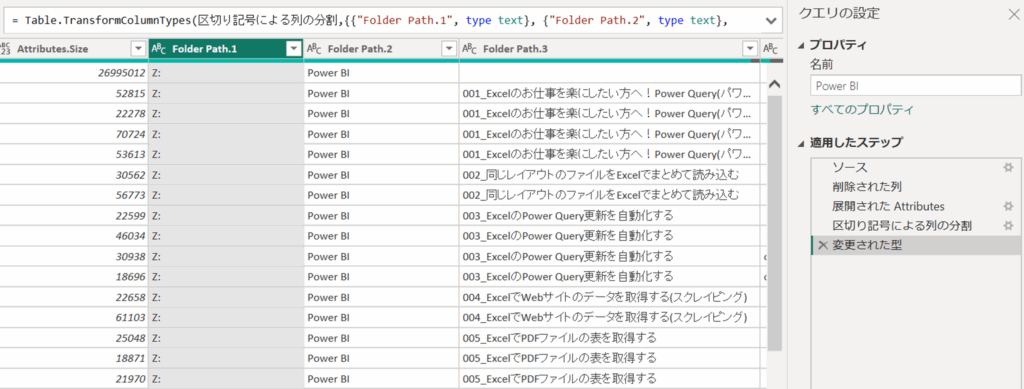
Task: Select cell with size 56773
Action: click(74, 194)
